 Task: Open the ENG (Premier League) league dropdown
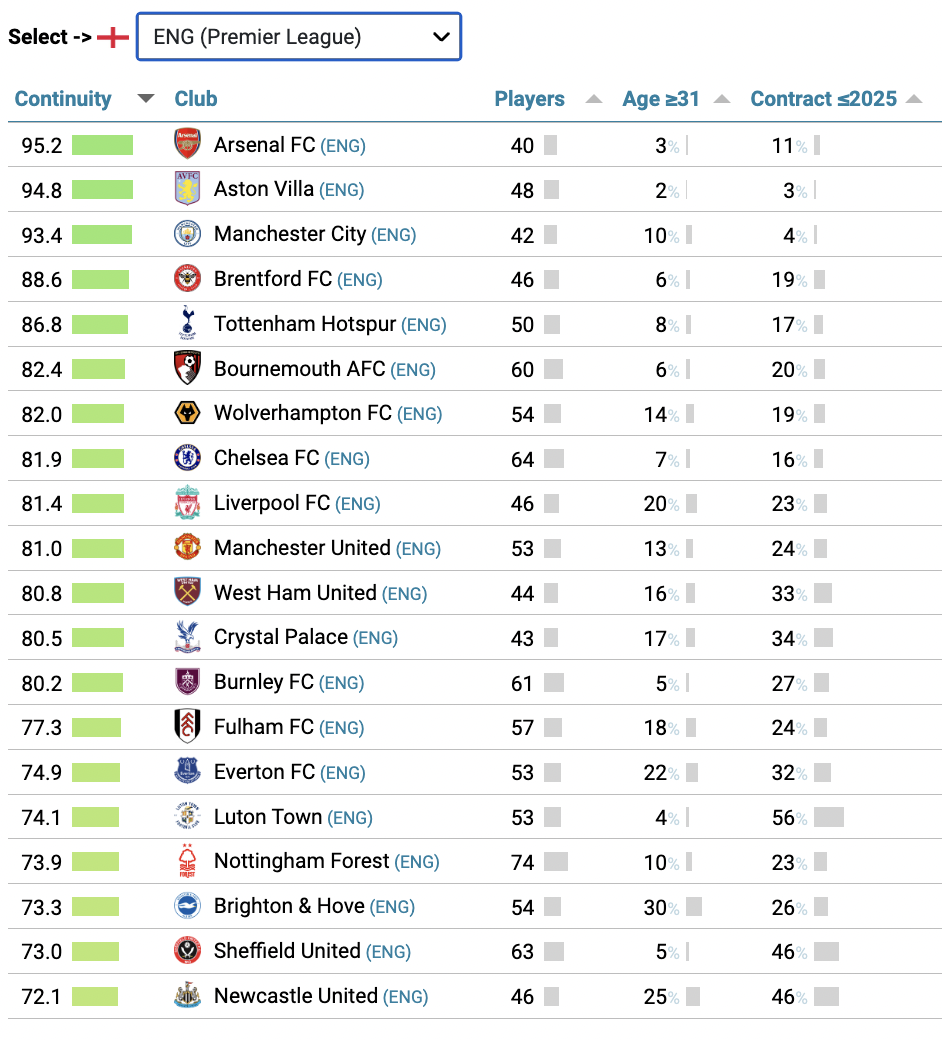click(x=299, y=36)
